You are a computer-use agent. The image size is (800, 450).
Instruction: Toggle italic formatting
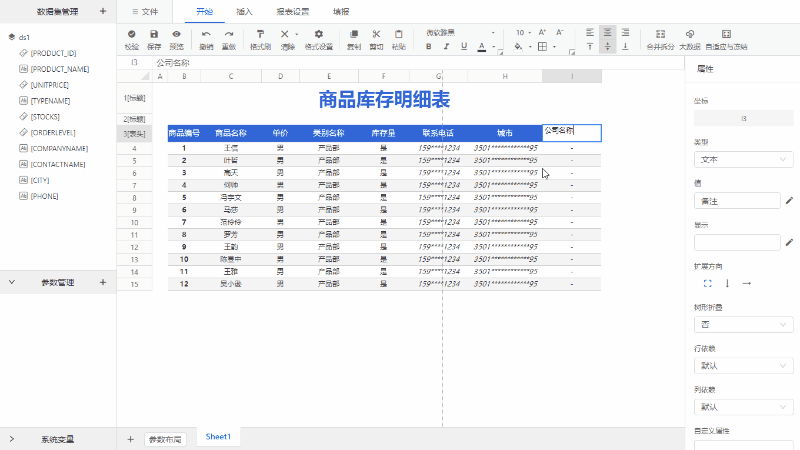(446, 46)
